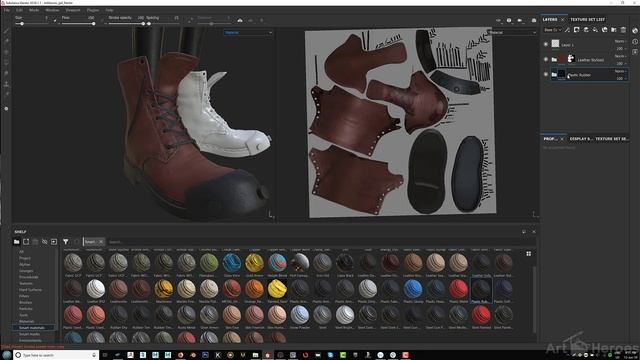
Task: Switch to Texture Set Settings tab
Action: (611, 139)
